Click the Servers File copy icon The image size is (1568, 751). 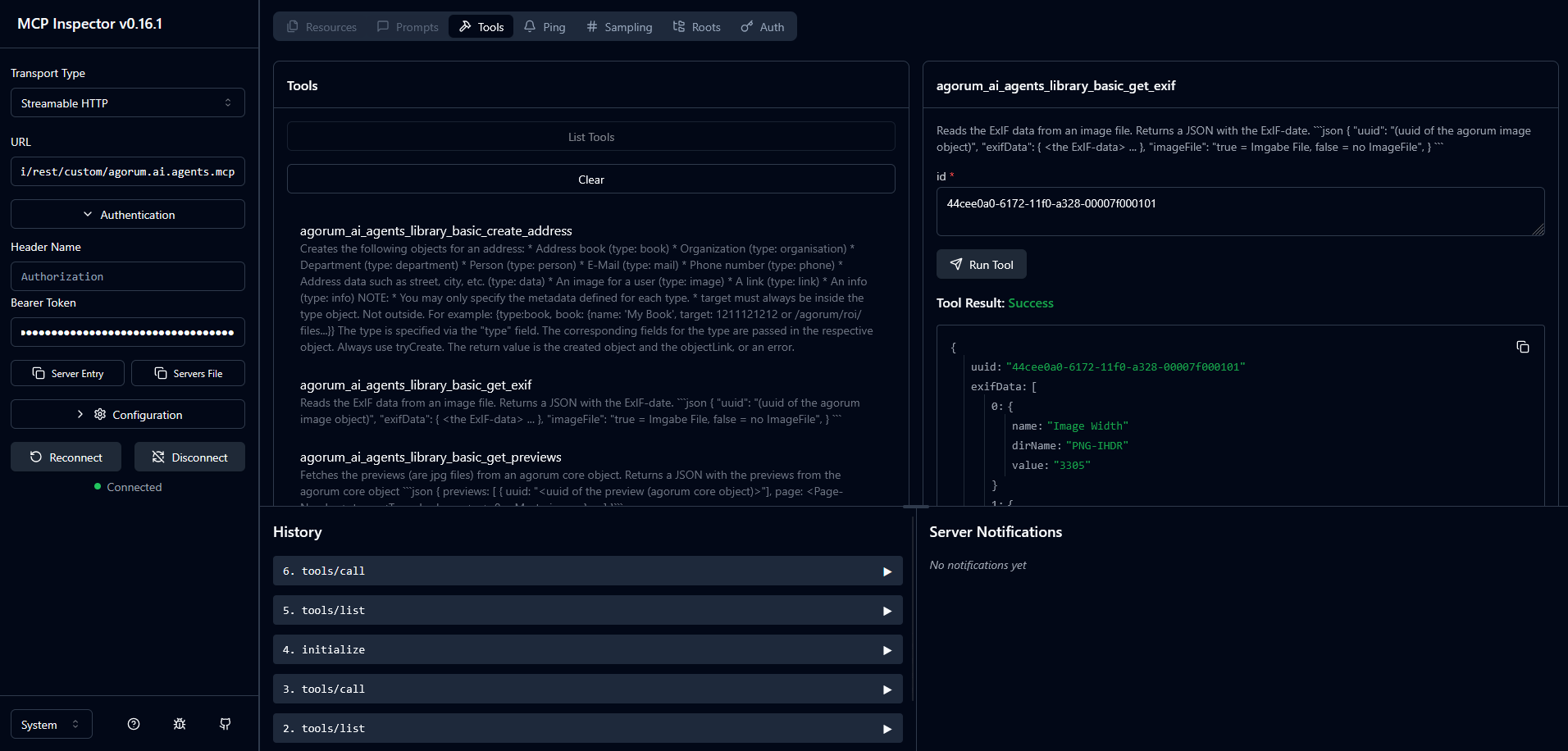161,373
